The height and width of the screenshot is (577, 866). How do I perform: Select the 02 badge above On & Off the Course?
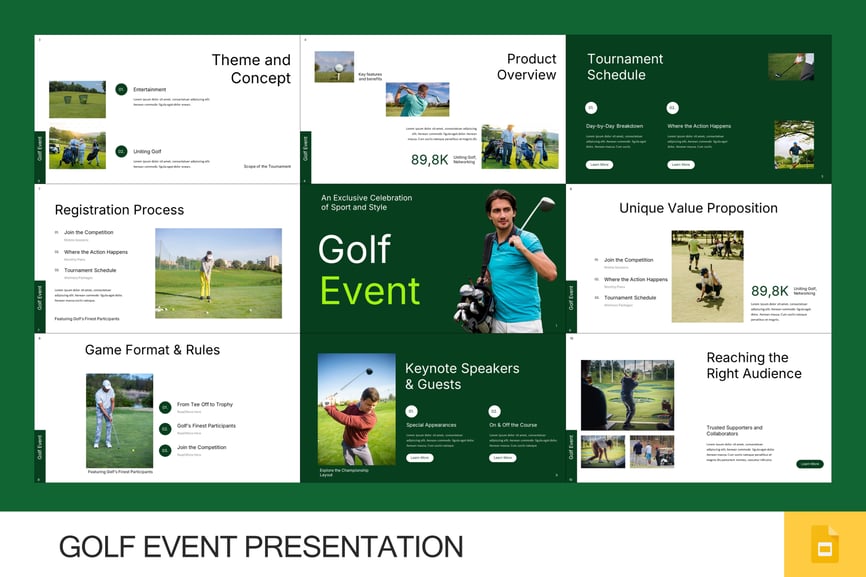pyautogui.click(x=494, y=411)
